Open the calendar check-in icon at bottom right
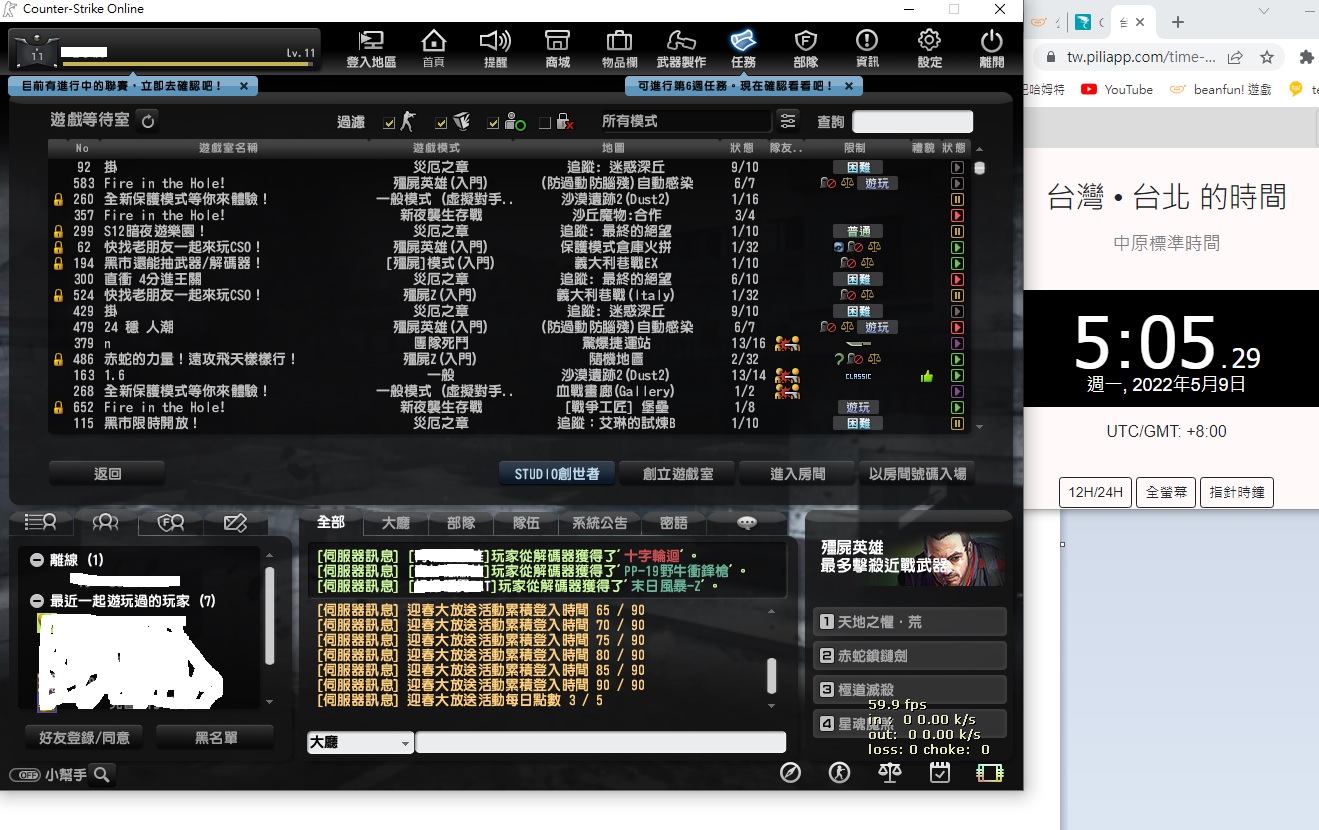The height and width of the screenshot is (830, 1319). click(x=939, y=772)
